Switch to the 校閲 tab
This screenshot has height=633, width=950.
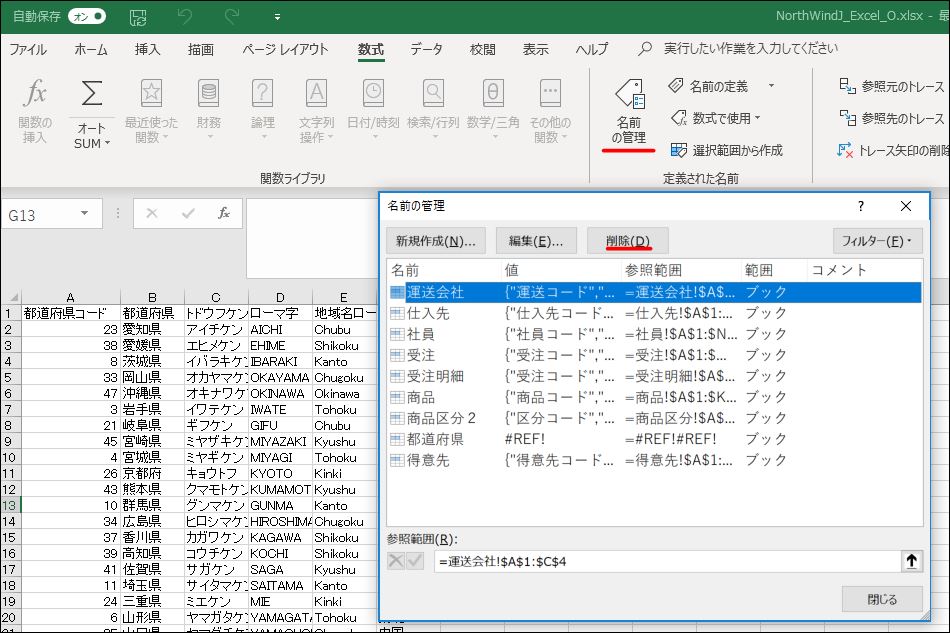482,49
